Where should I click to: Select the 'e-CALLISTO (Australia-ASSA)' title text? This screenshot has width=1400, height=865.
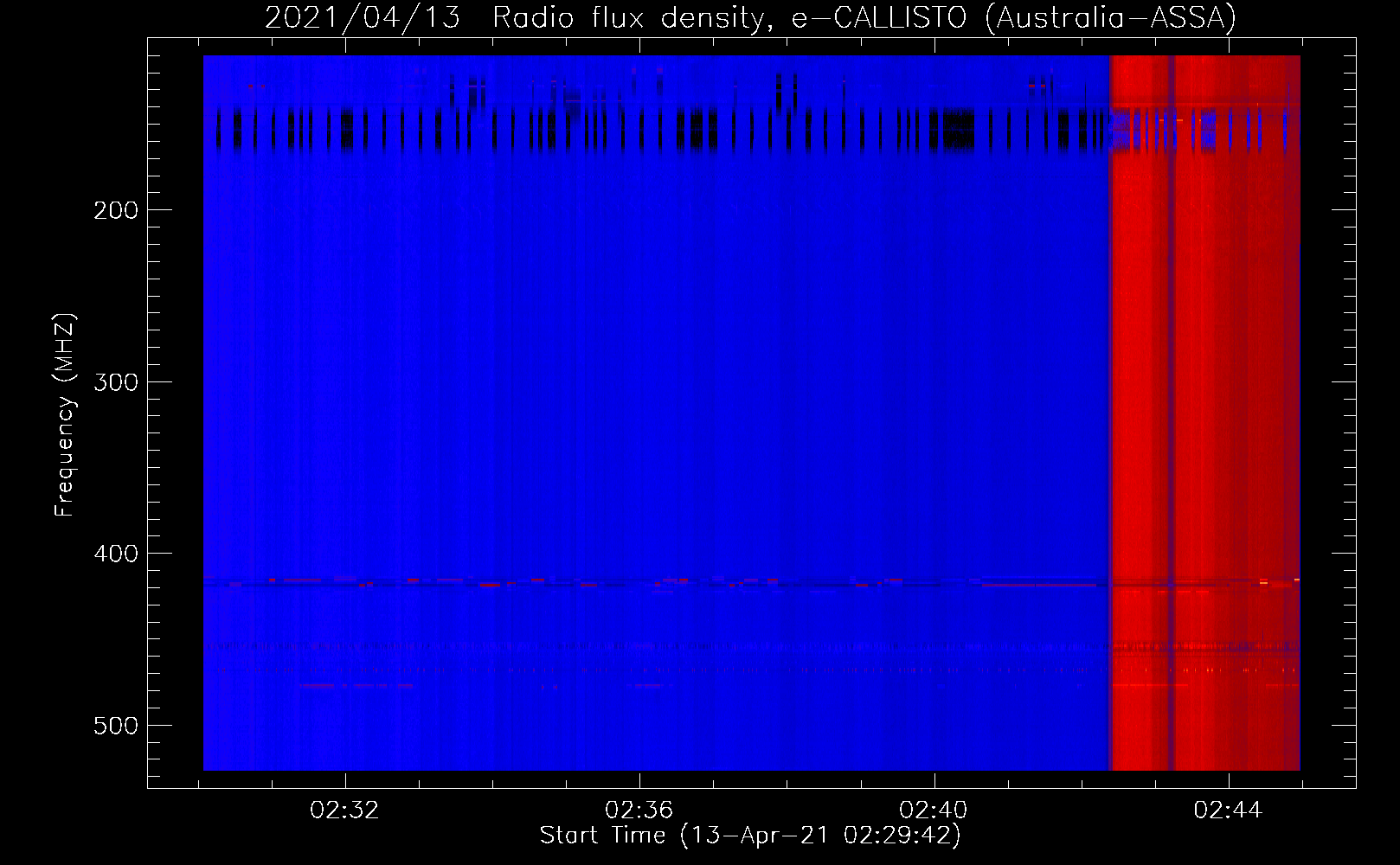coord(1014,17)
